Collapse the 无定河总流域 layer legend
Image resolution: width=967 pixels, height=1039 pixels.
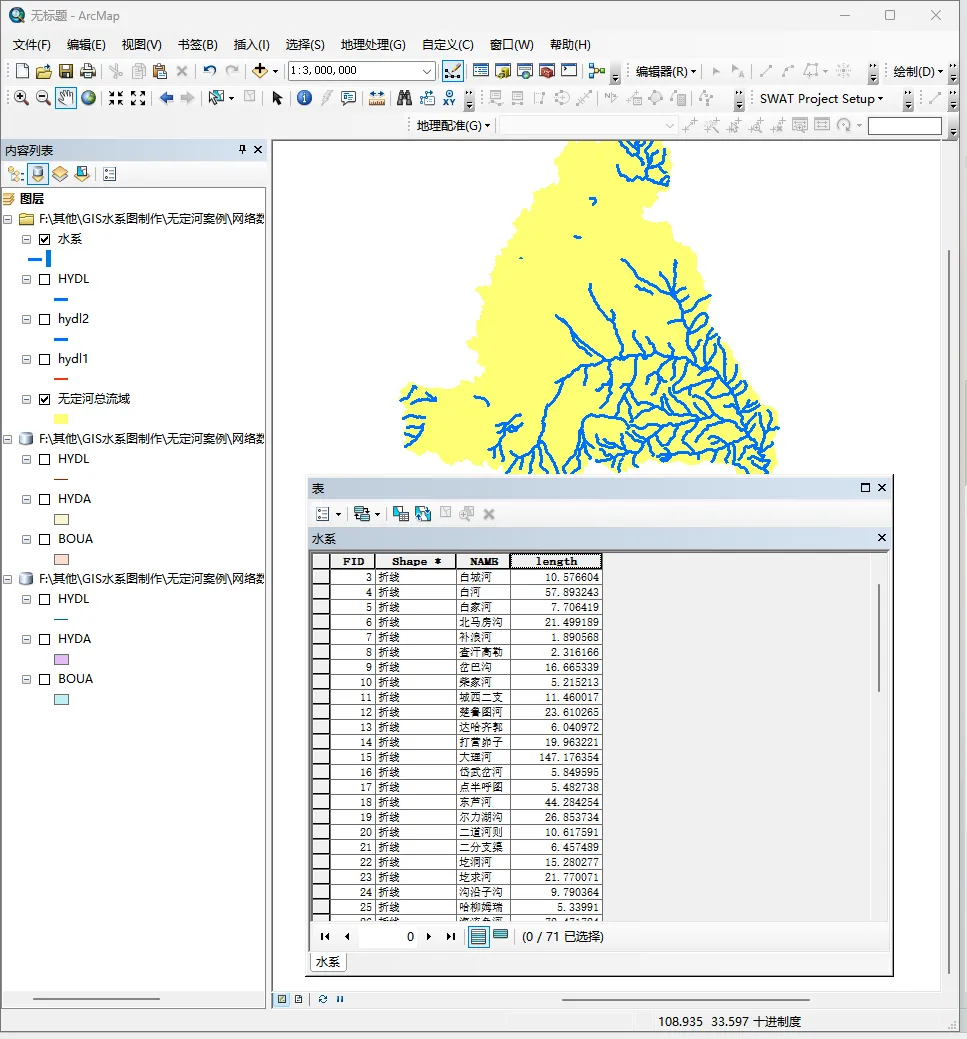(27, 399)
